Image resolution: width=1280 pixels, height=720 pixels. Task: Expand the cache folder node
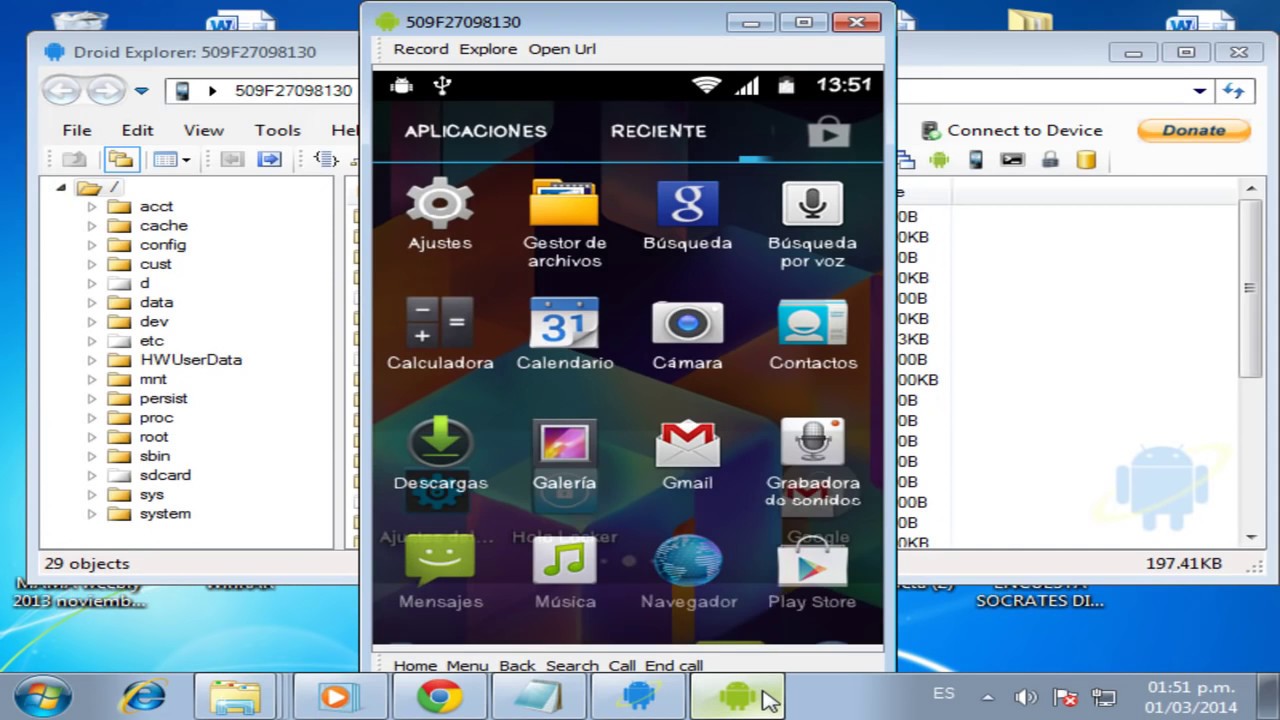(92, 226)
